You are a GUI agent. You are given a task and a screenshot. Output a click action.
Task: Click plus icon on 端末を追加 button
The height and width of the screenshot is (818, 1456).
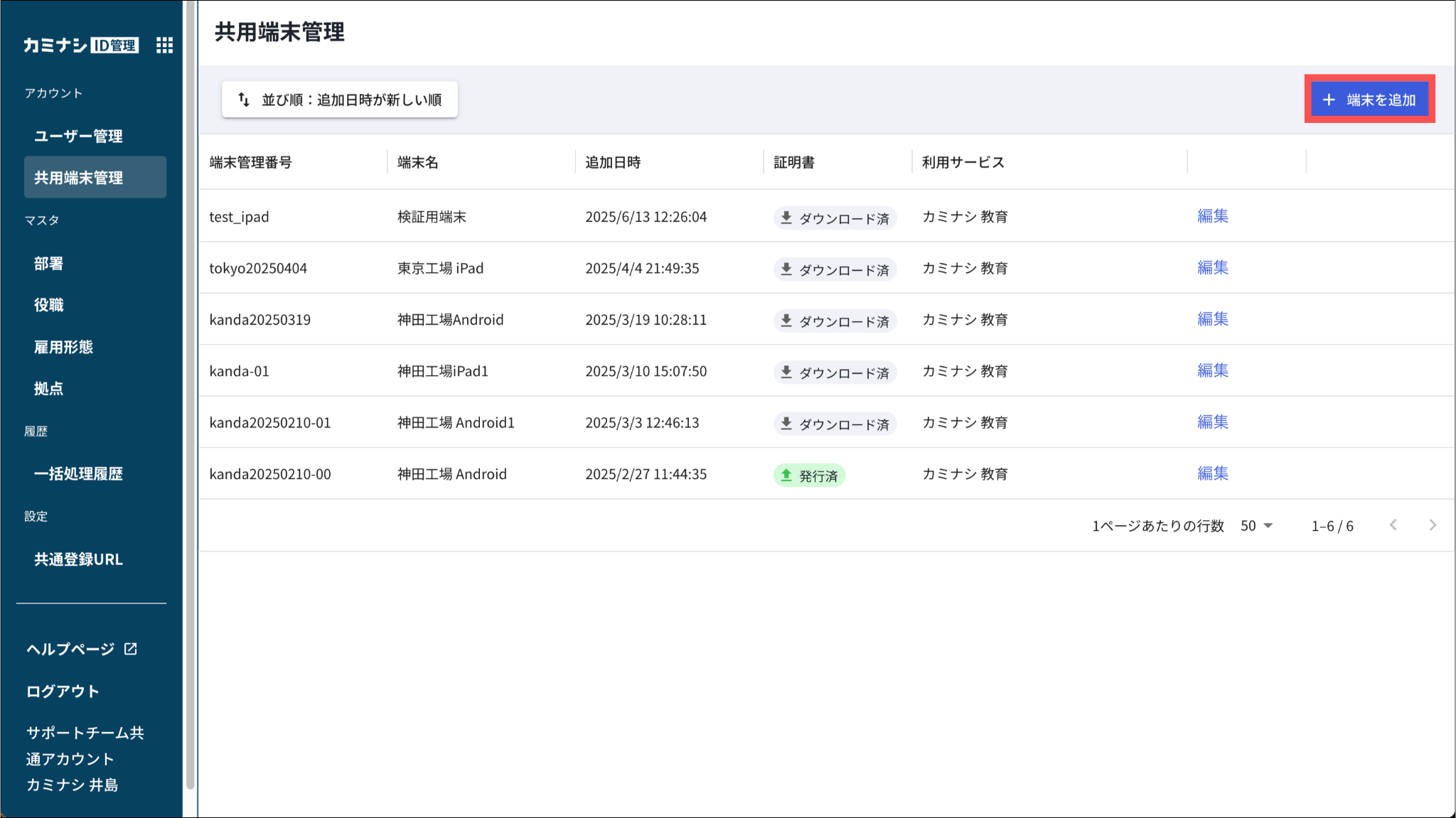pos(1329,100)
